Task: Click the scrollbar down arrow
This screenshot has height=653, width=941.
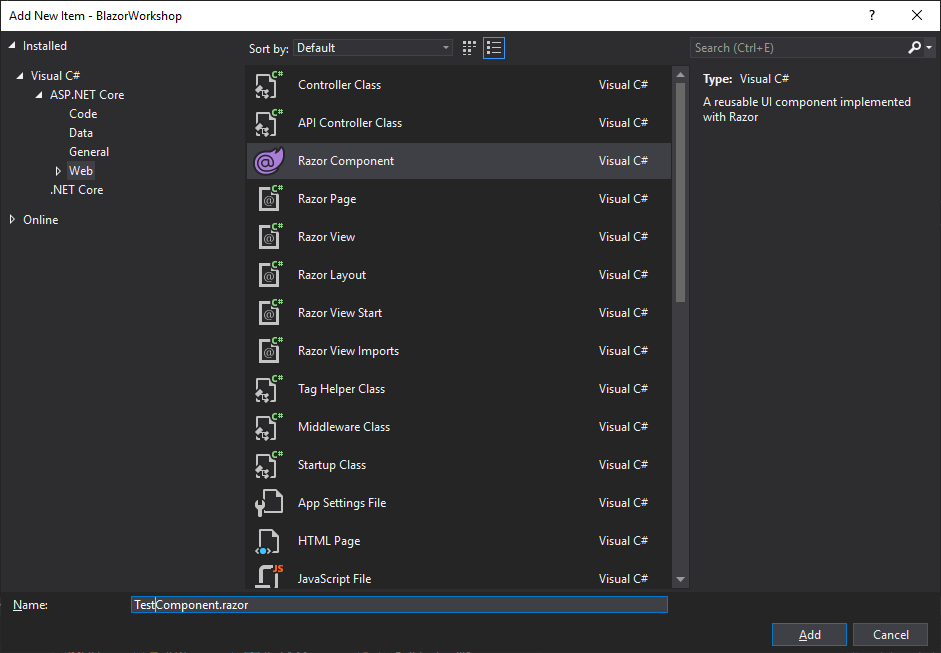Action: tap(681, 579)
